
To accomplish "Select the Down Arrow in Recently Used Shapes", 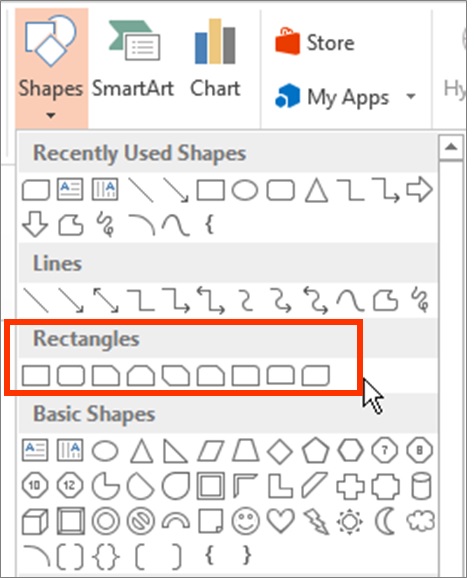I will click(x=35, y=224).
